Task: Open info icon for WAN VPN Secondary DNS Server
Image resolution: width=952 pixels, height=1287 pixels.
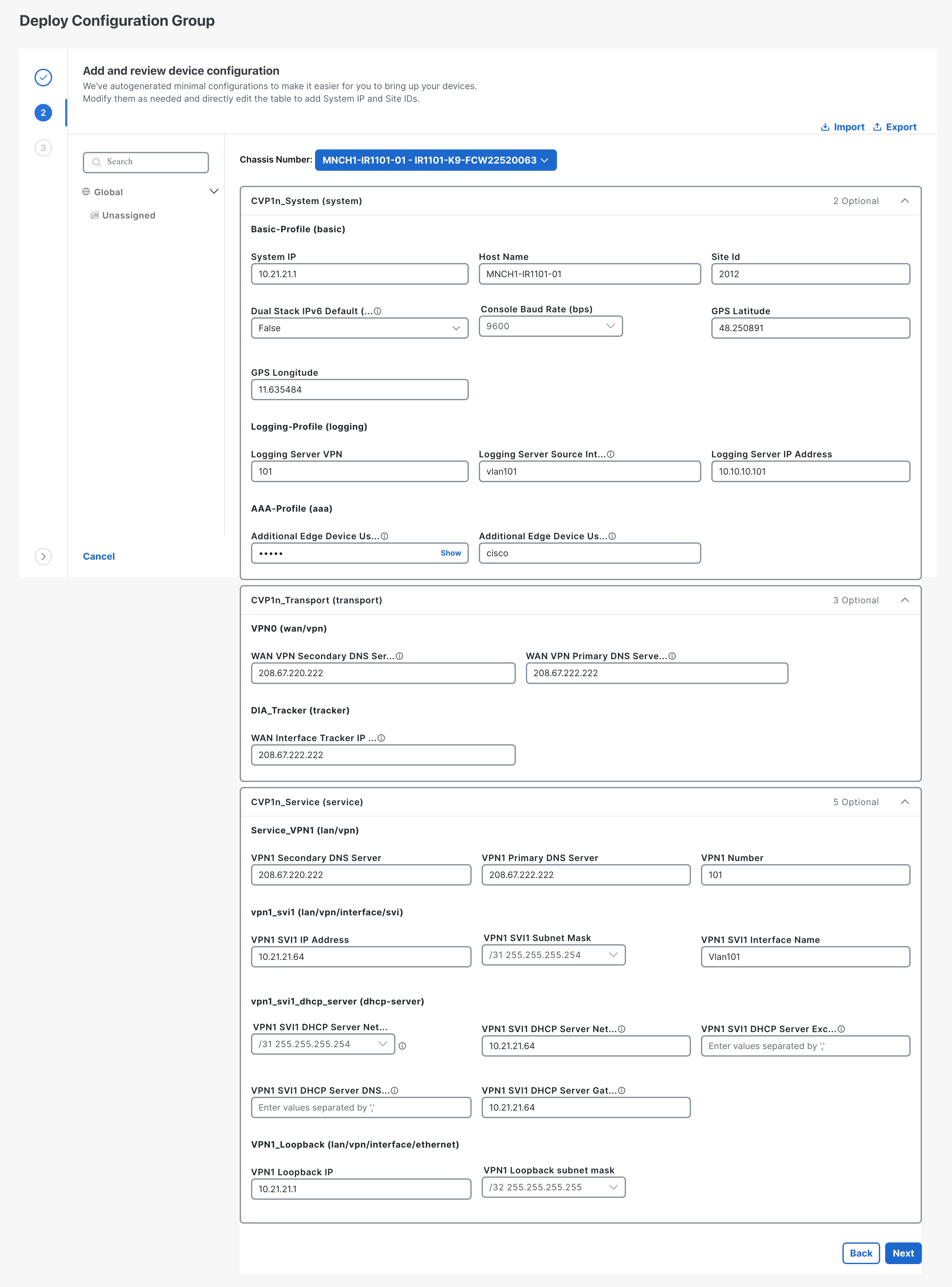Action: tap(399, 656)
